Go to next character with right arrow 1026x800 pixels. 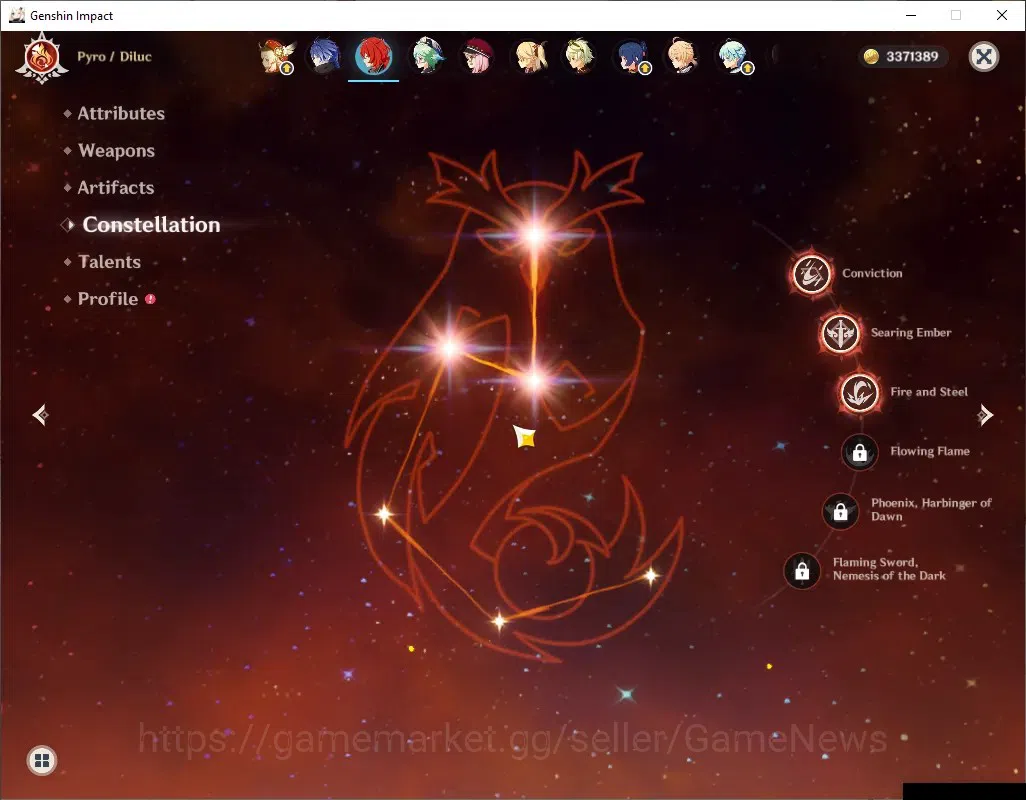[x=985, y=415]
